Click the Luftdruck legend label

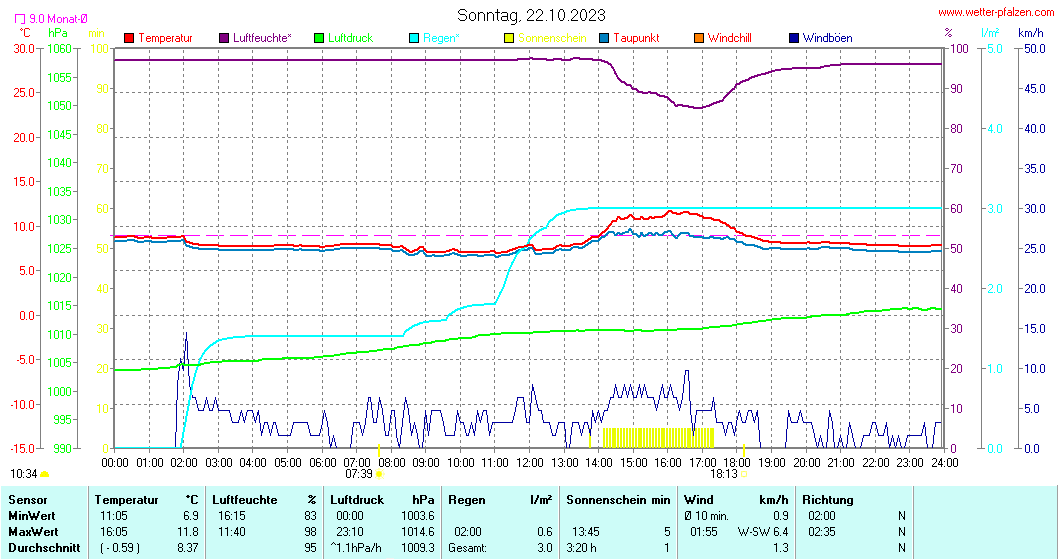[350, 38]
